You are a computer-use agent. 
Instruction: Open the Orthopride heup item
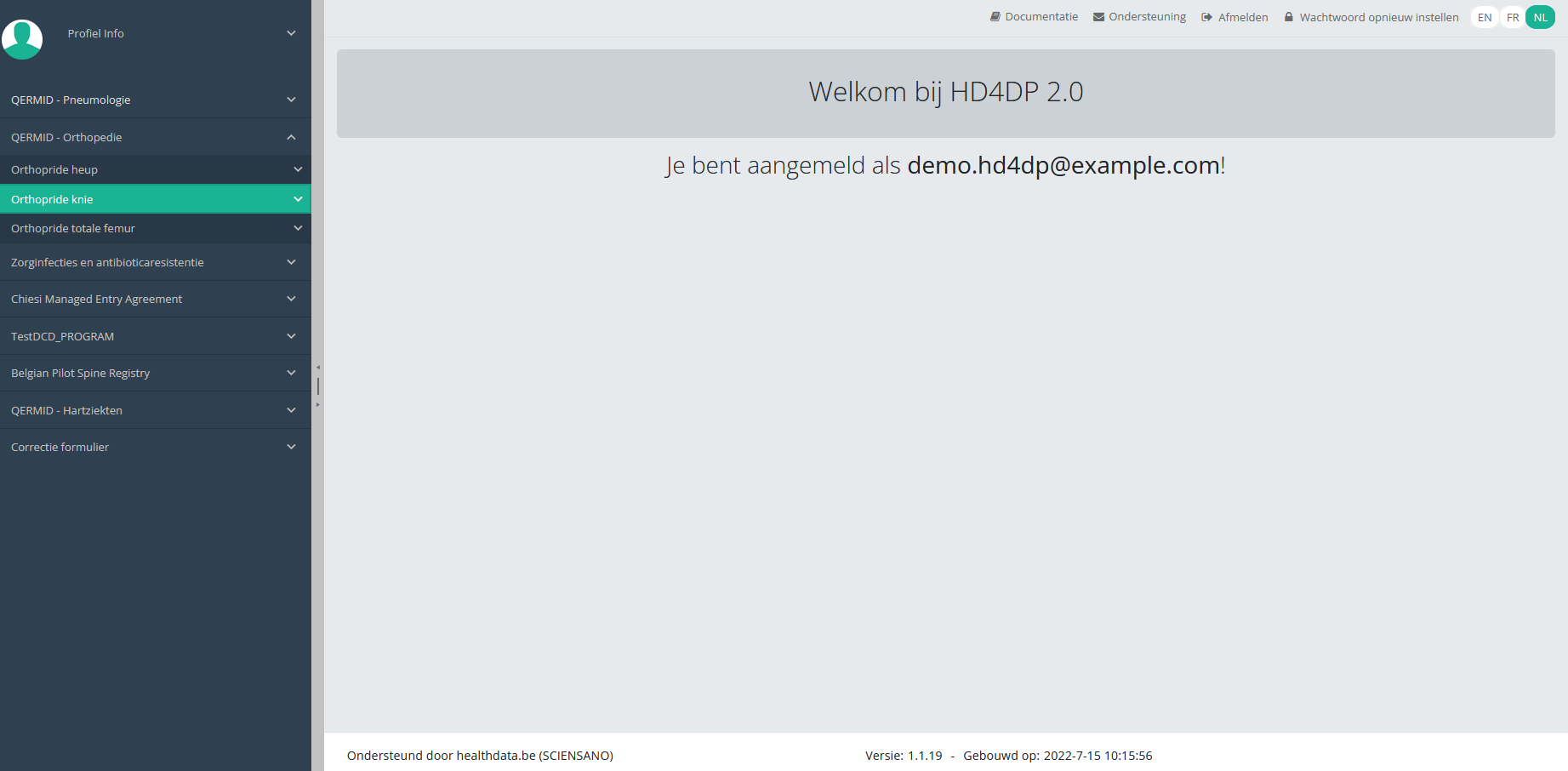tap(156, 169)
